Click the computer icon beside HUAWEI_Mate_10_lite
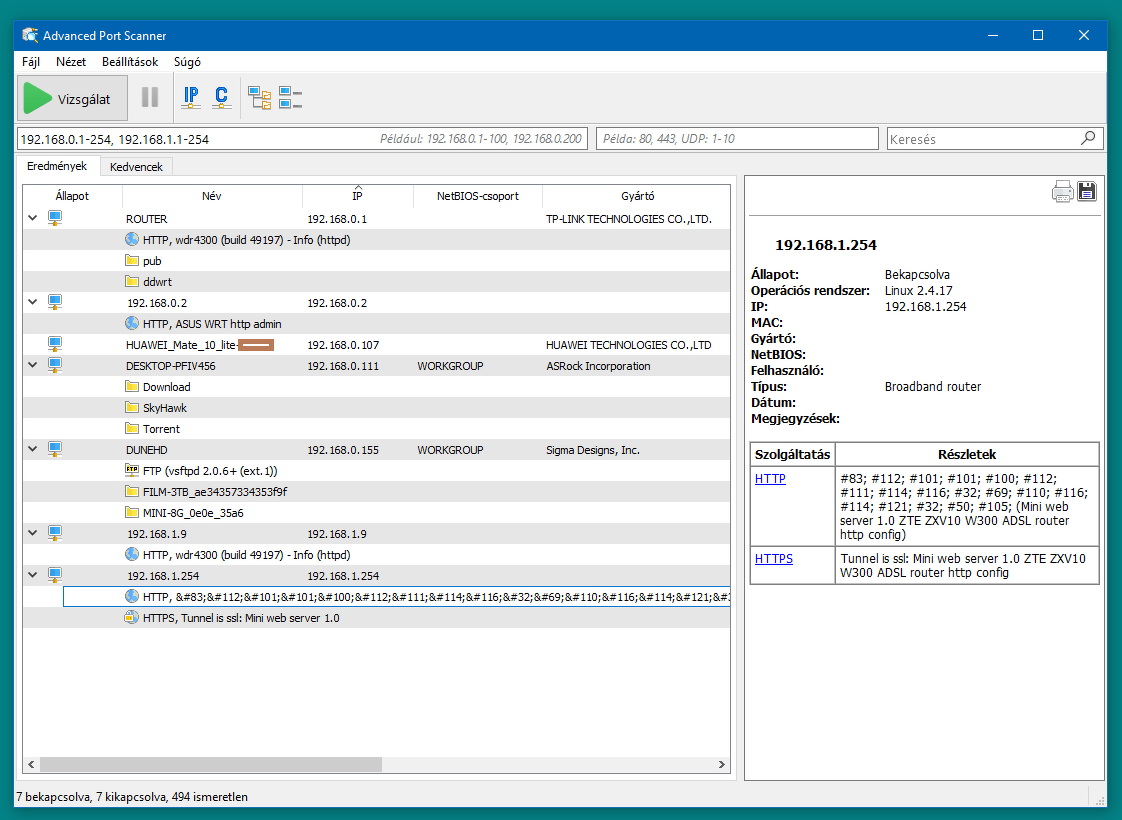Image resolution: width=1122 pixels, height=820 pixels. point(54,344)
